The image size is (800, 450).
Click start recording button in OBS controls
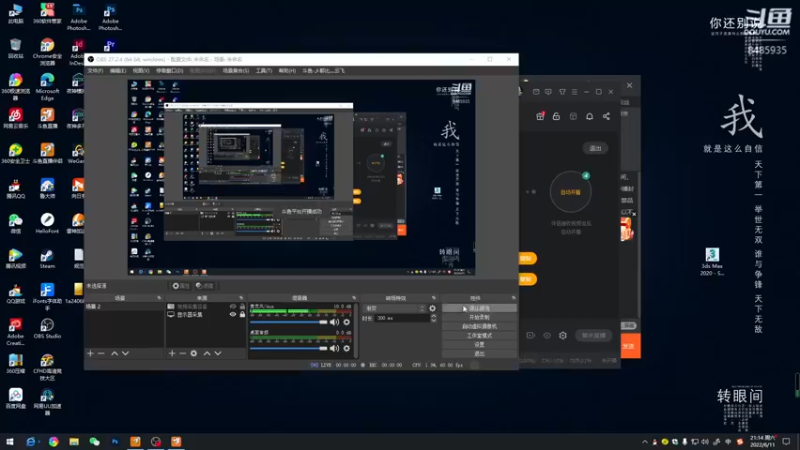479,317
